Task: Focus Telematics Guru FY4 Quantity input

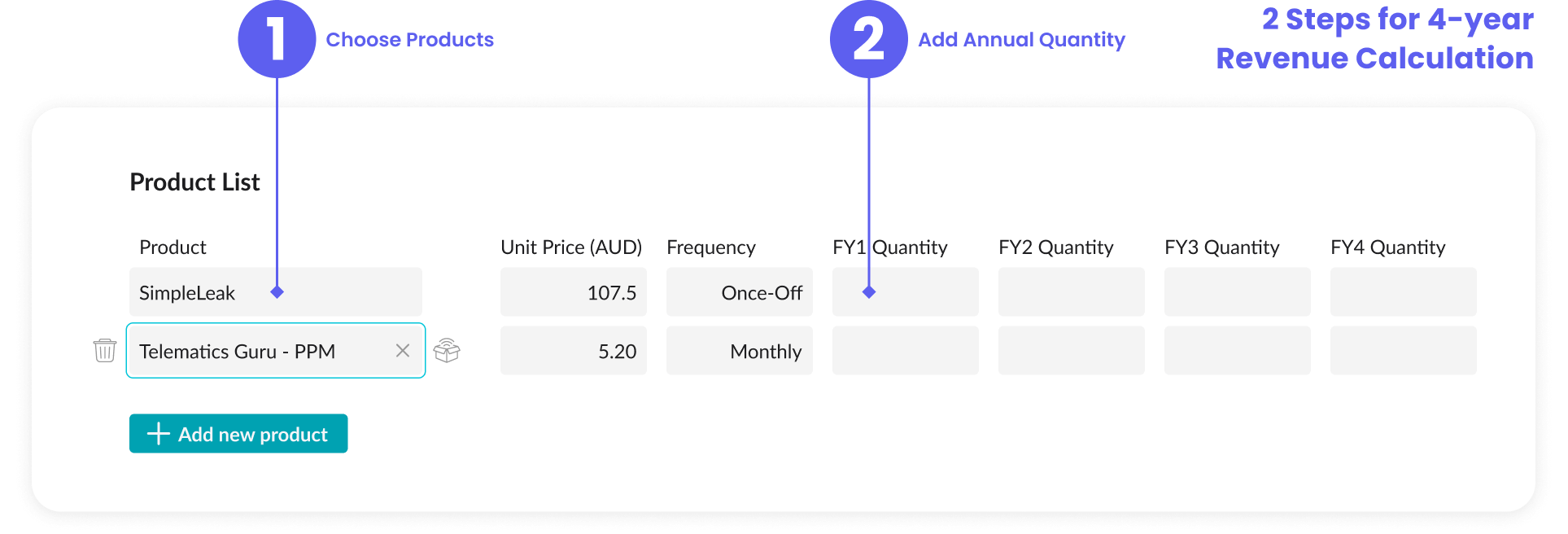Action: click(1404, 351)
